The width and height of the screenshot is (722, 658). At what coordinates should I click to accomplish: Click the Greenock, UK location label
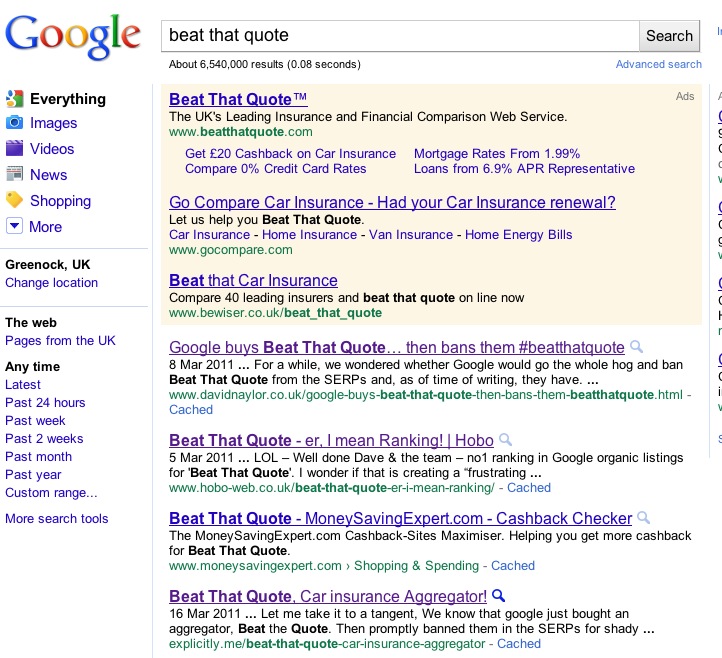(x=48, y=264)
